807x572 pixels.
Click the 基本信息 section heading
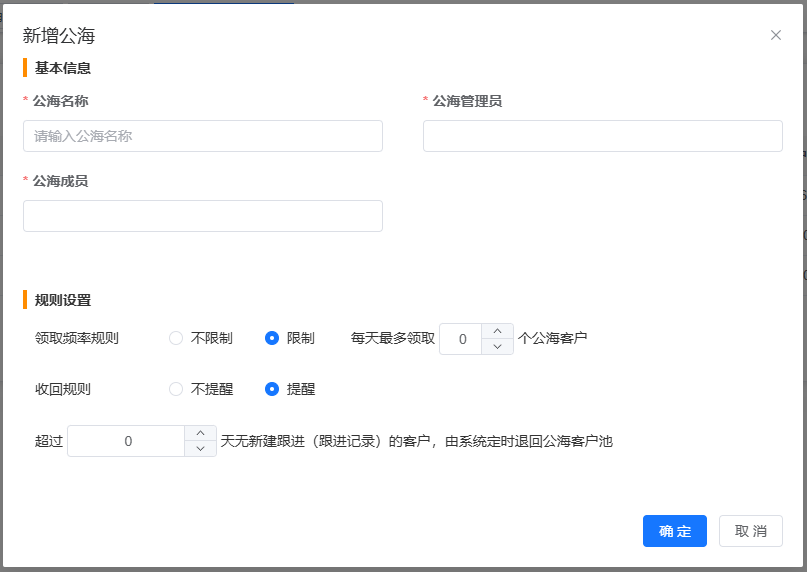coord(63,68)
